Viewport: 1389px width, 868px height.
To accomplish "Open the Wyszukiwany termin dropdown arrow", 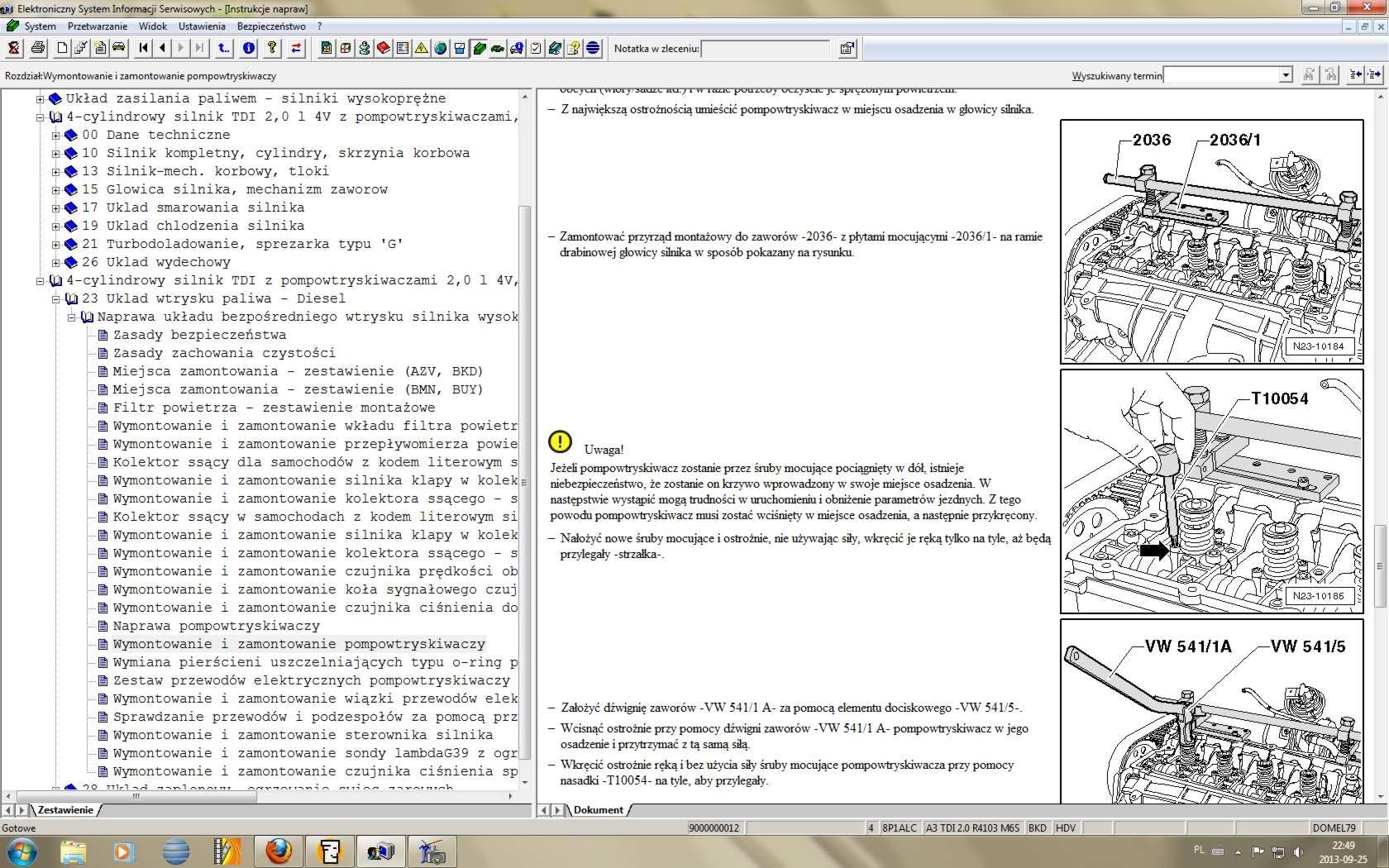I will [x=1286, y=75].
